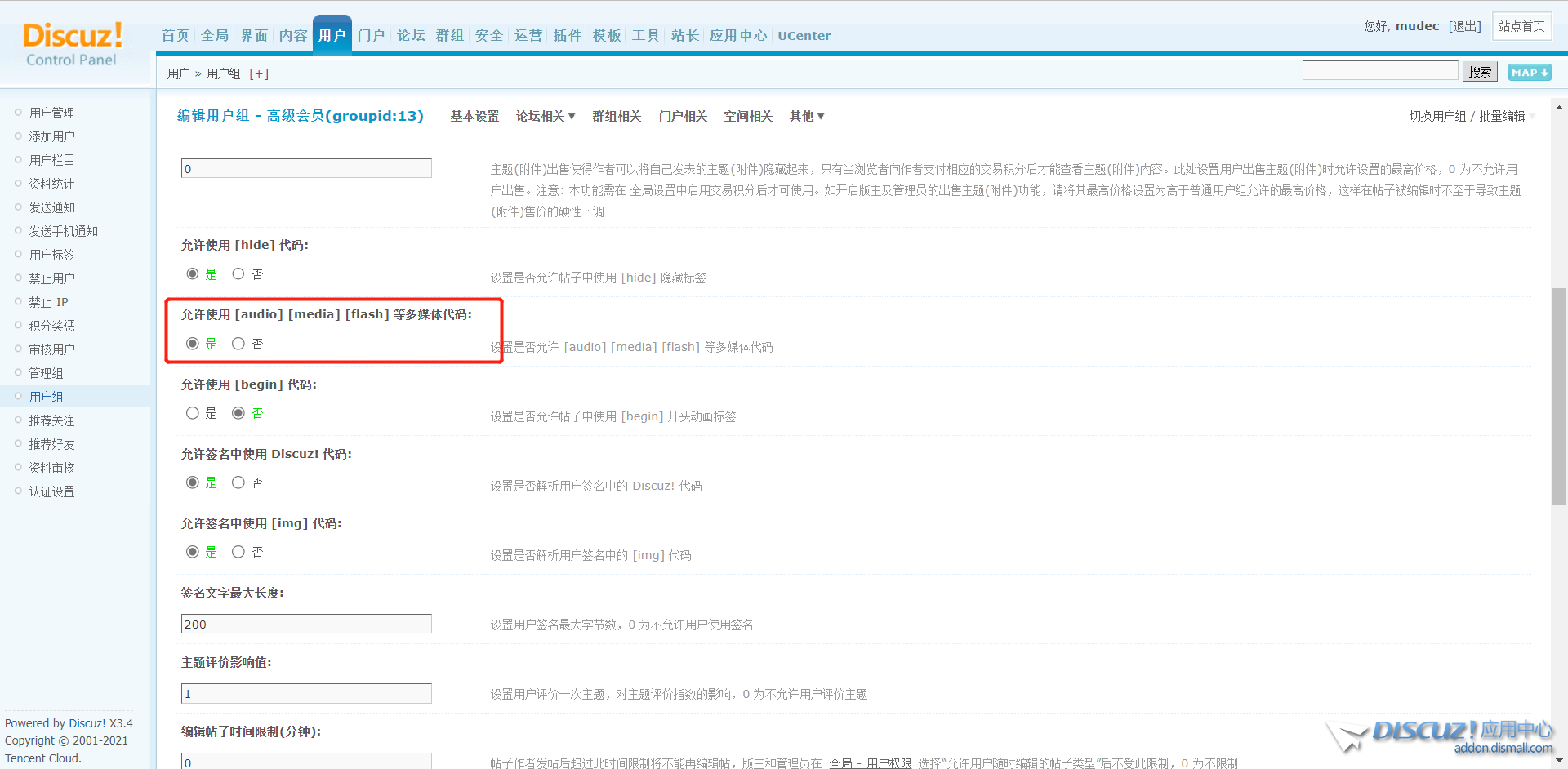The width and height of the screenshot is (1568, 769).
Task: Select 否 for audio media flash codes
Action: pos(238,344)
